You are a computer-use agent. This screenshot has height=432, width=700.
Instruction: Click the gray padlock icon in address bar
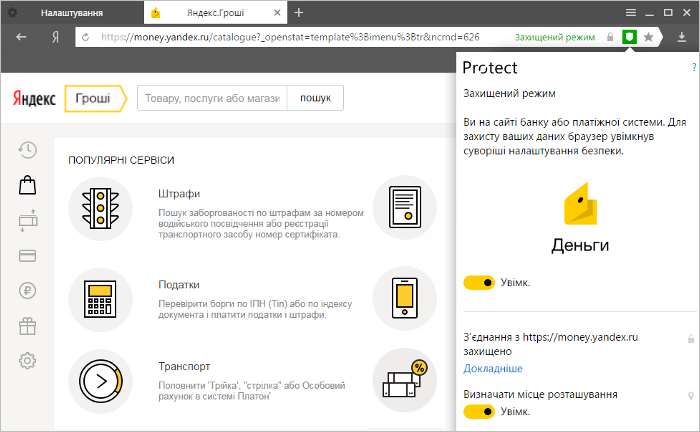(x=610, y=37)
